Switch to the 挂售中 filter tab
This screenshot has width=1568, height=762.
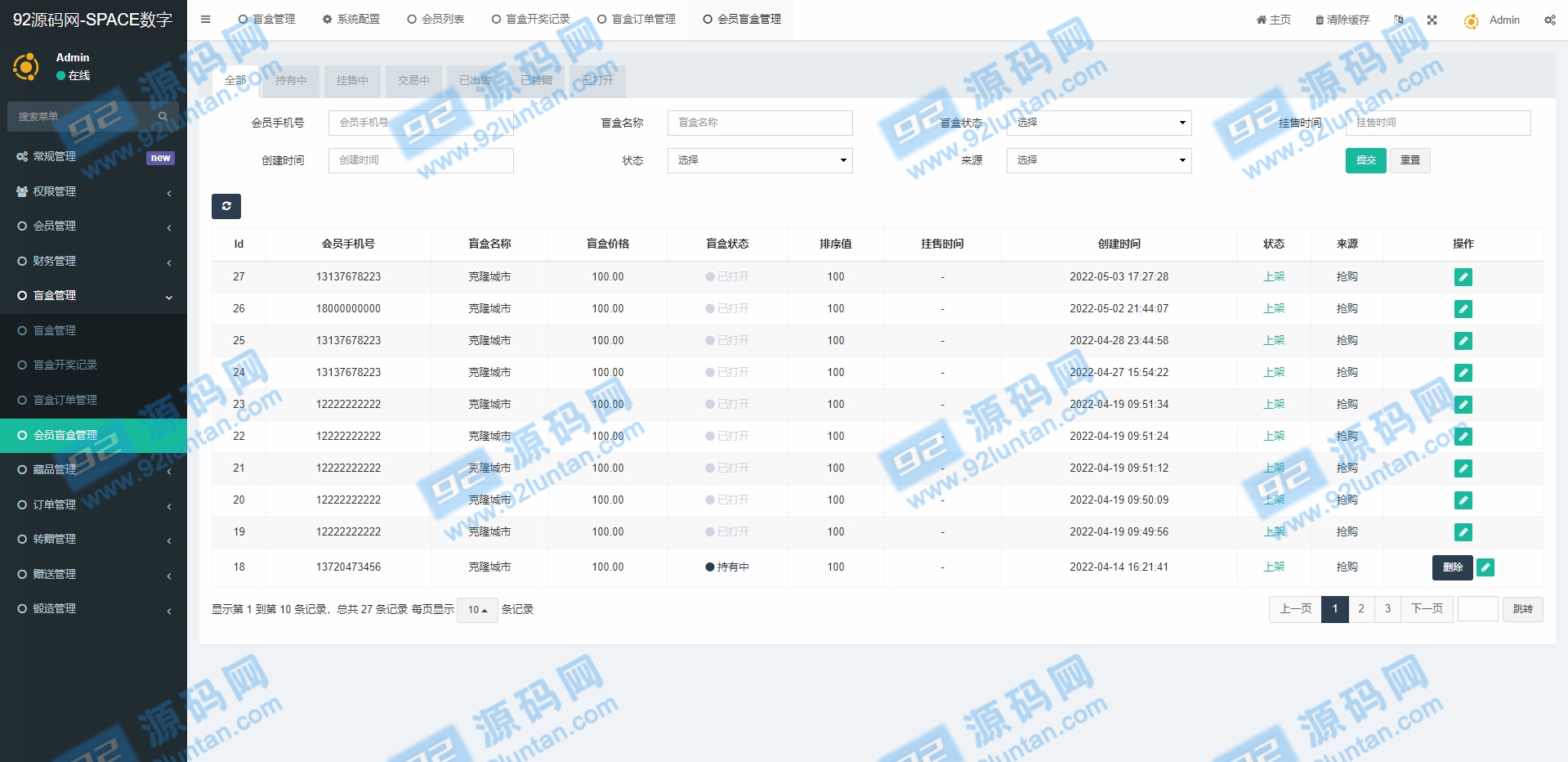point(352,80)
